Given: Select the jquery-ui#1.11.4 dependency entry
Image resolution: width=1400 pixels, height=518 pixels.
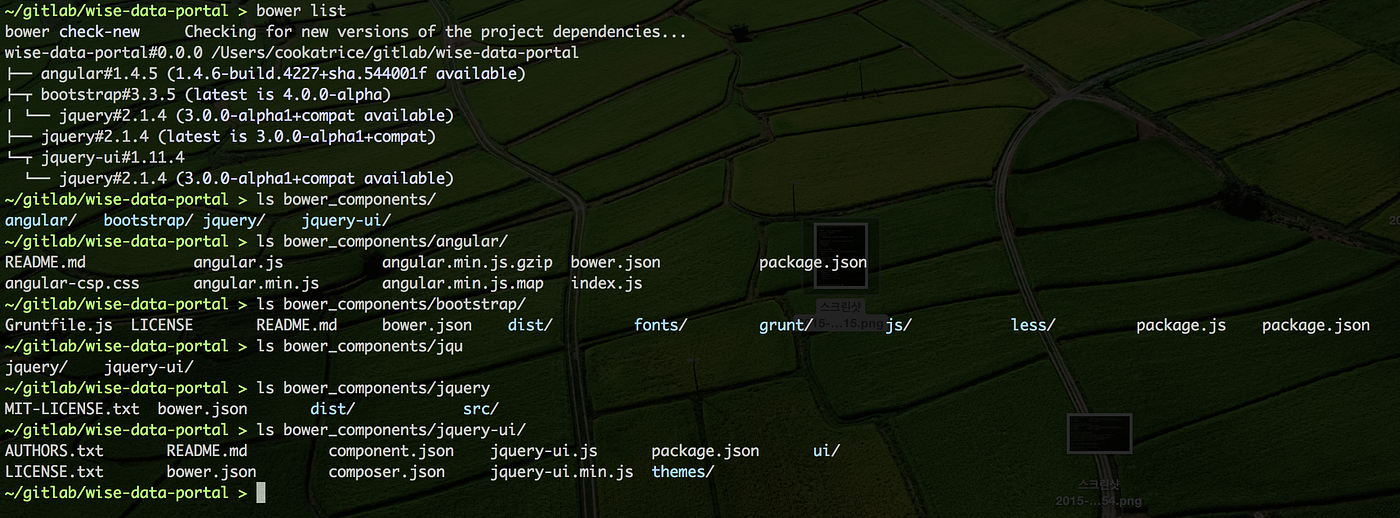Looking at the screenshot, I should tap(113, 158).
